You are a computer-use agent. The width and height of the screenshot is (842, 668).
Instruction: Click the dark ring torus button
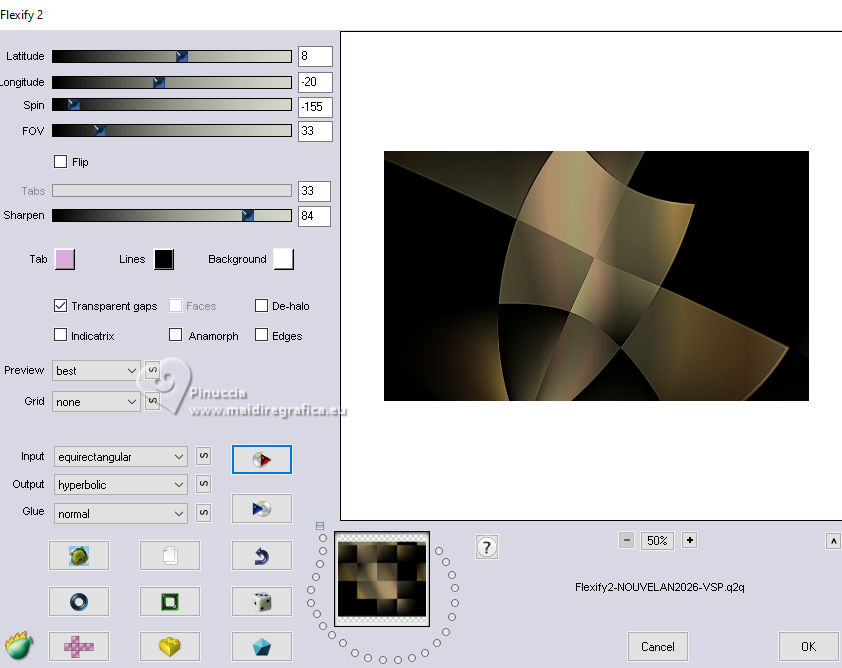pyautogui.click(x=78, y=601)
